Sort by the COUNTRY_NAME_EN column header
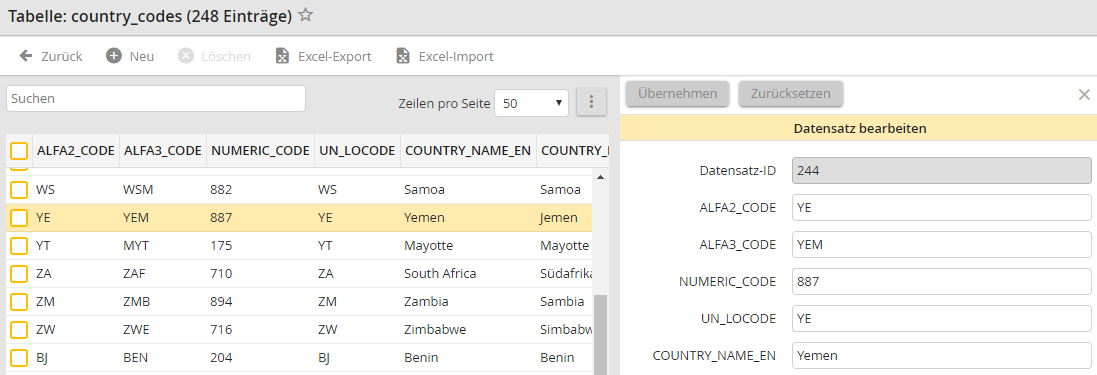This screenshot has height=375, width=1097. click(468, 150)
